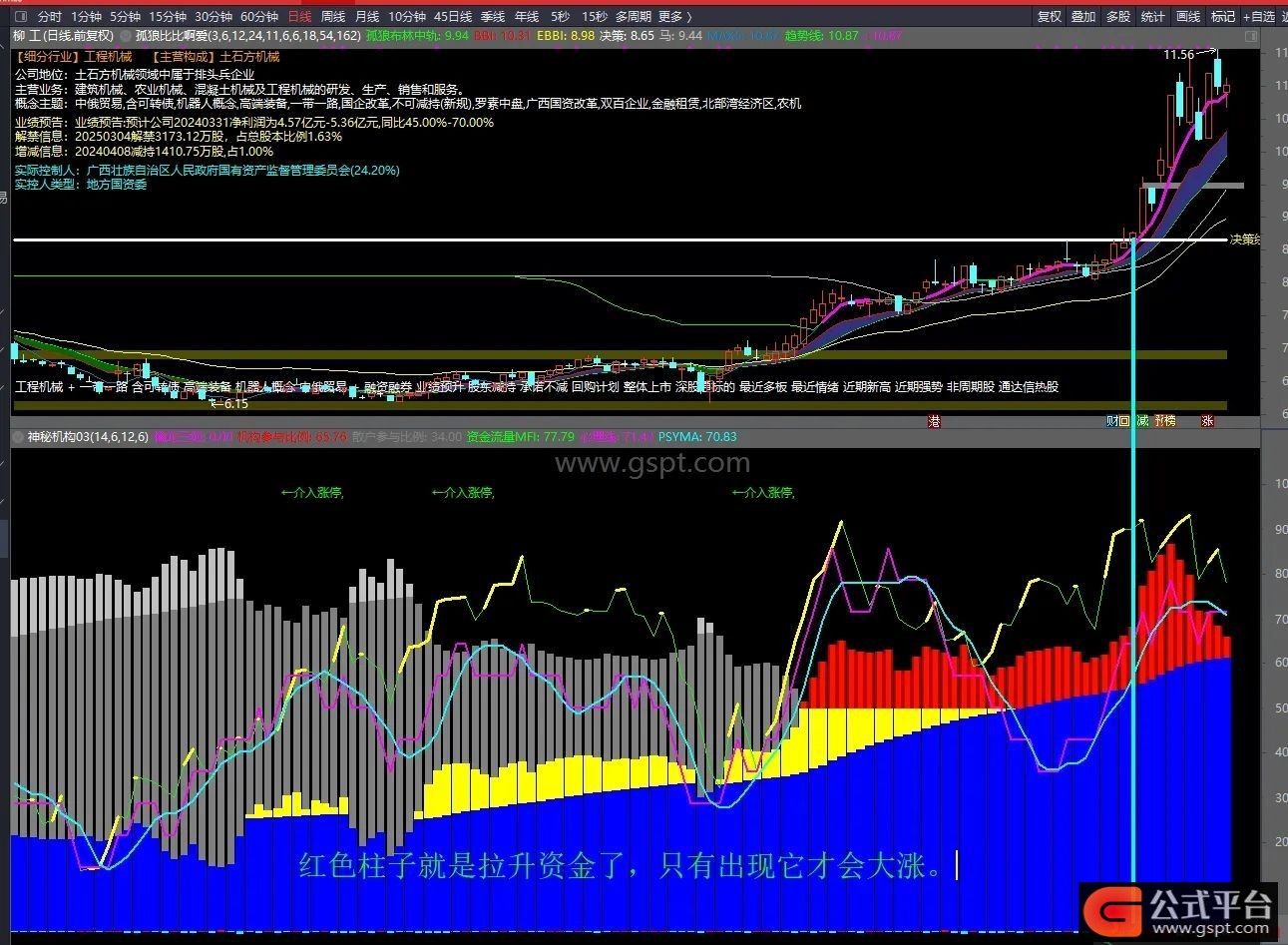1288x945 pixels.
Task: Click the 业绩预升 tag
Action: 440,387
